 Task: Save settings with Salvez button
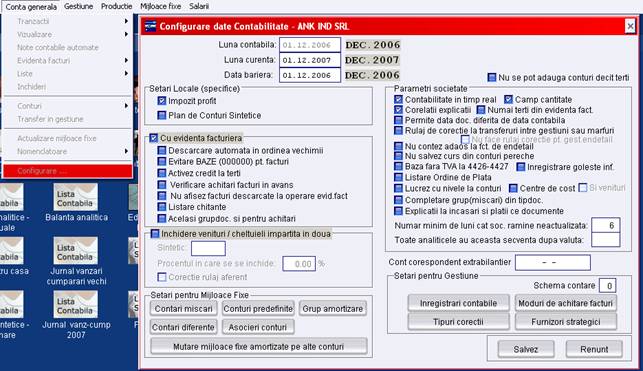pyautogui.click(x=526, y=349)
